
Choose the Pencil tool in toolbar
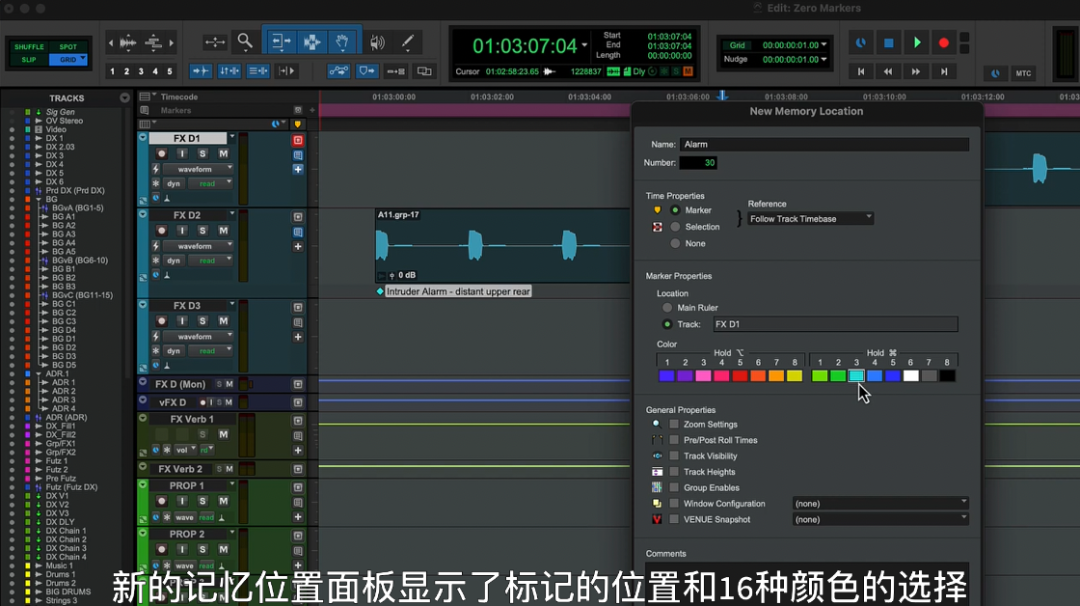click(x=407, y=42)
